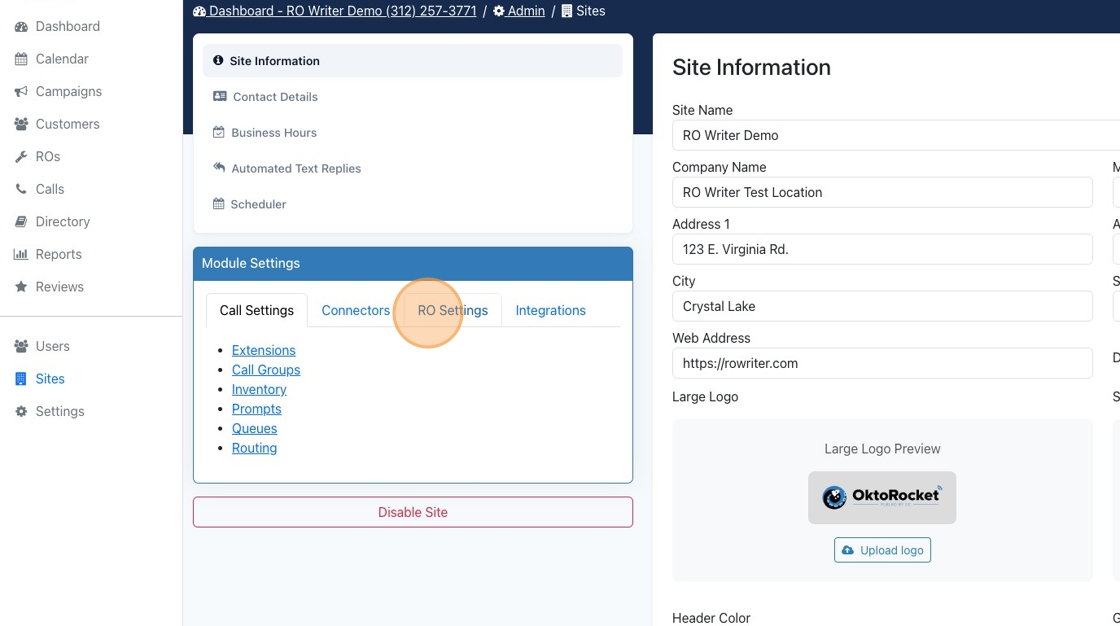Switch to the RO Settings tab
The width and height of the screenshot is (1120, 626).
point(453,310)
